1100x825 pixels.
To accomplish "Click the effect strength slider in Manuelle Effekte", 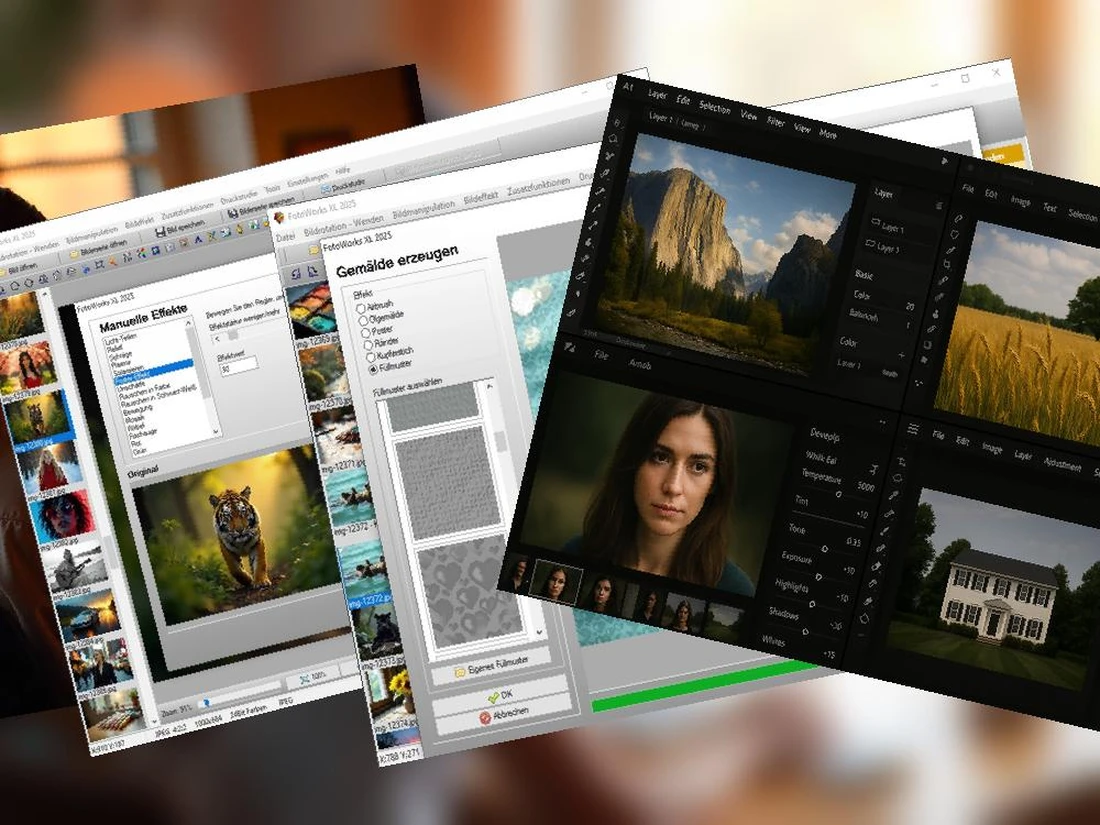I will 234,336.
